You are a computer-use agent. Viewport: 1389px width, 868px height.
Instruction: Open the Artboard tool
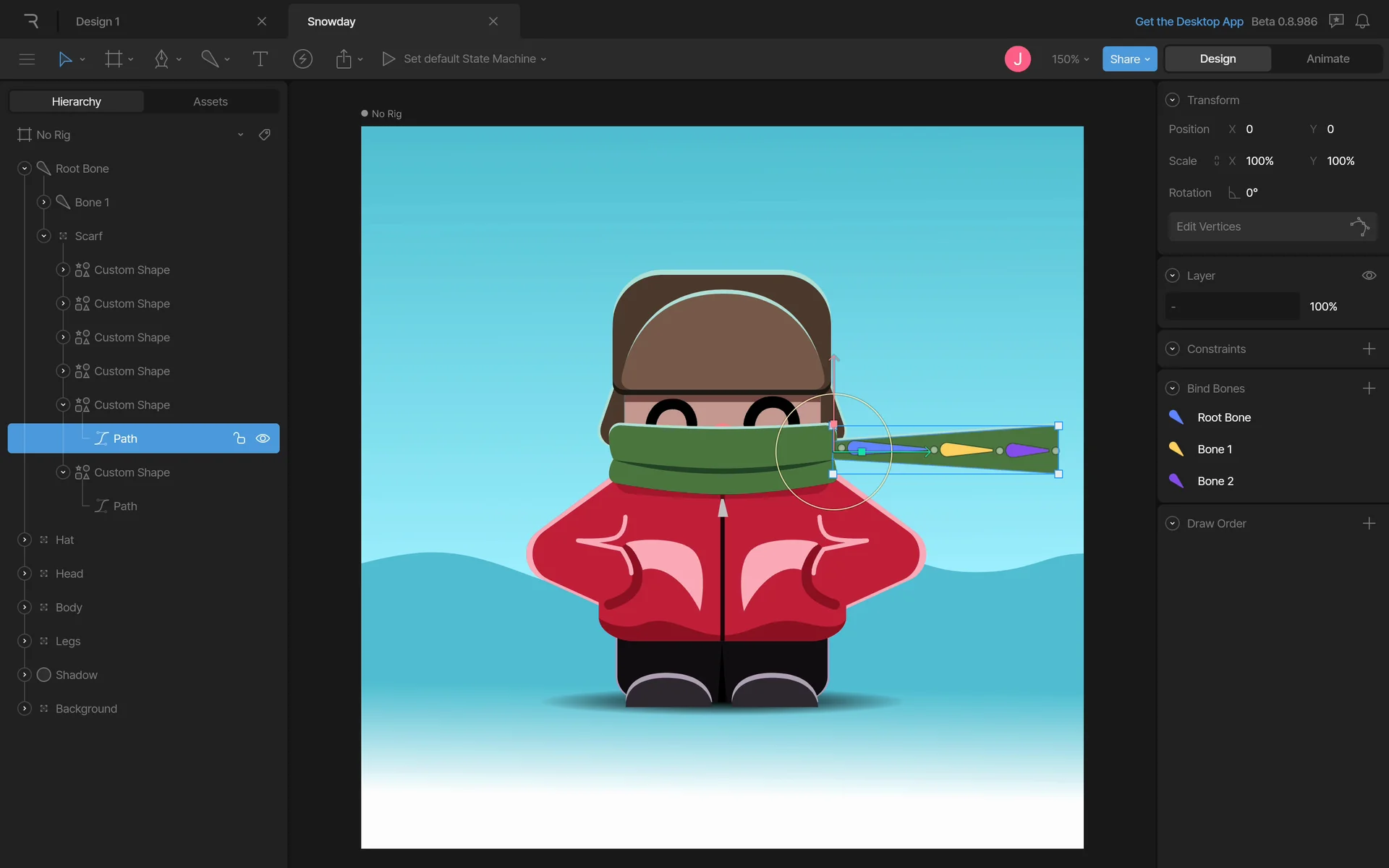[x=114, y=59]
